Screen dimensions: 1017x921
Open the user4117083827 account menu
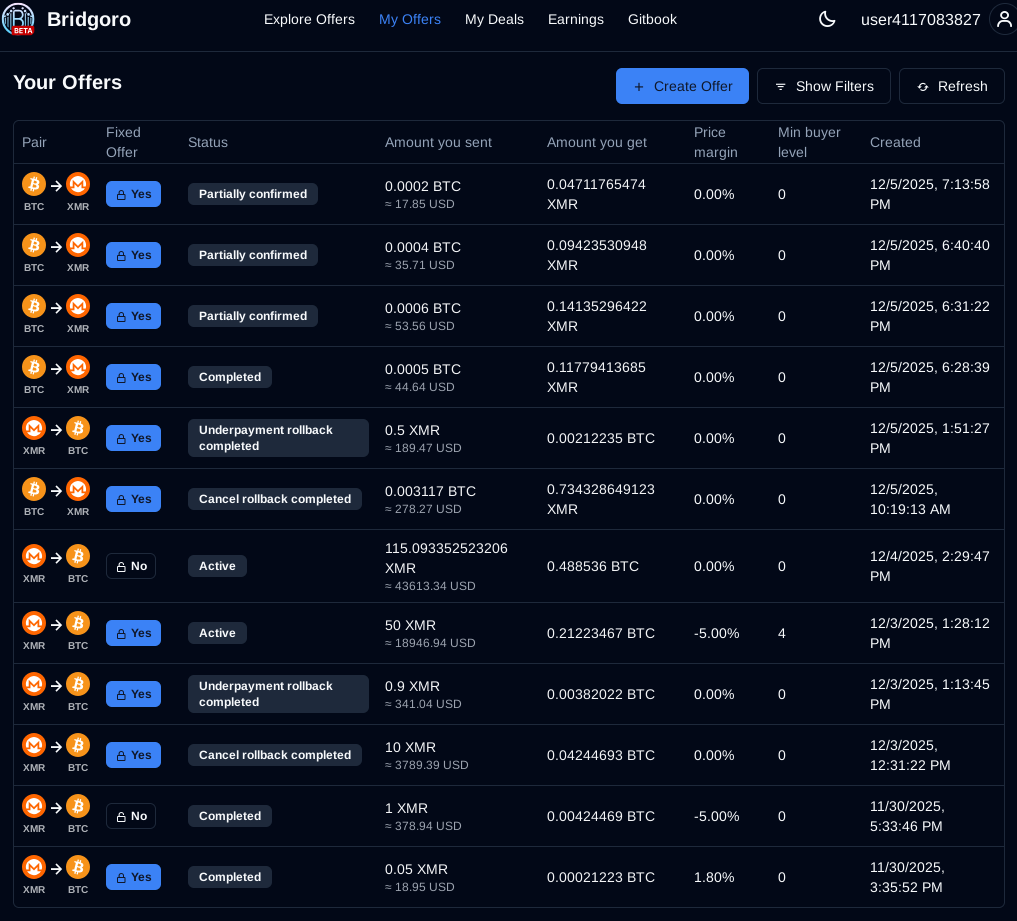click(x=920, y=19)
